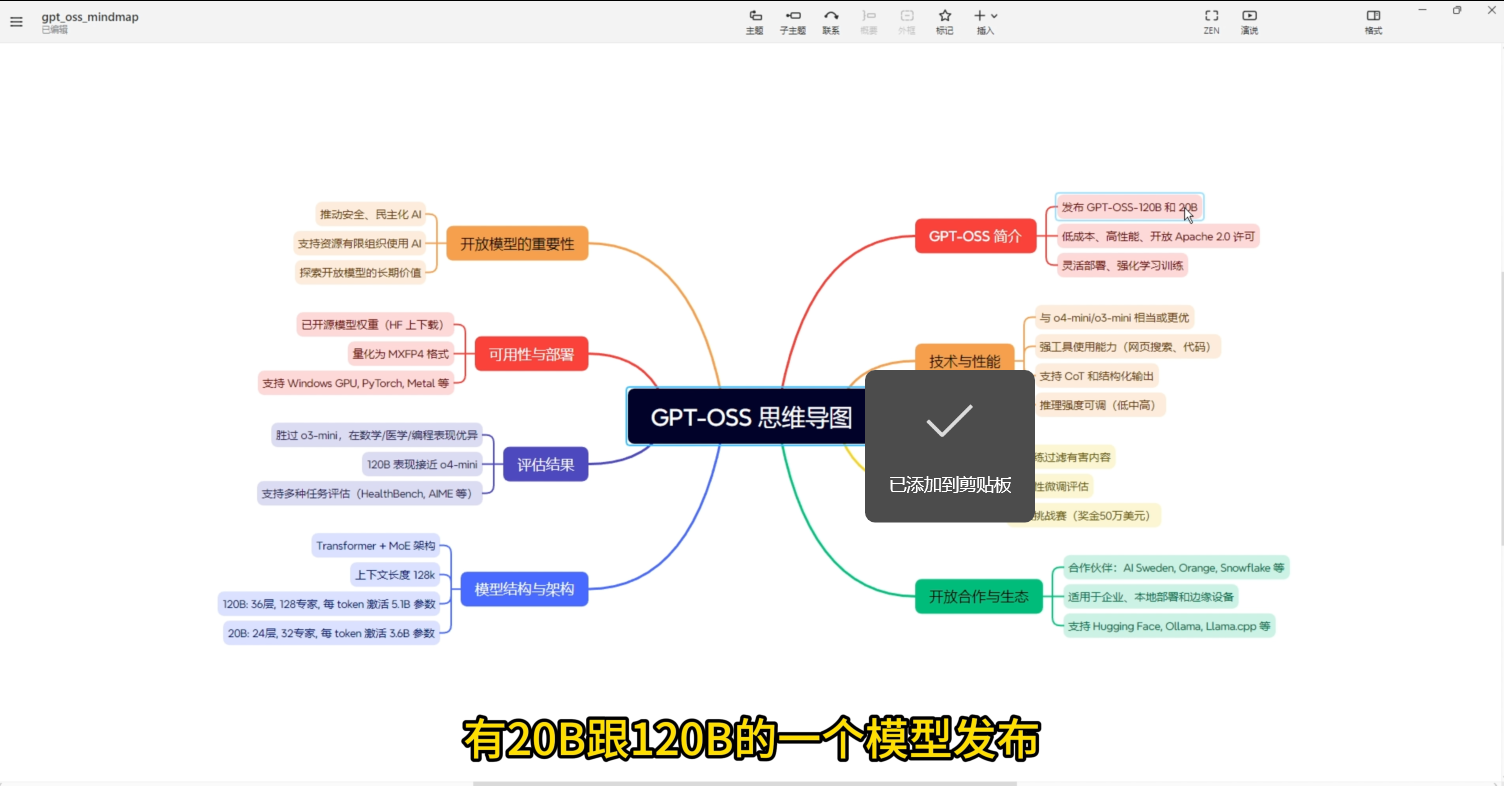Toggle the 格式 format panel
Viewport: 1504px width, 786px height.
point(1373,22)
